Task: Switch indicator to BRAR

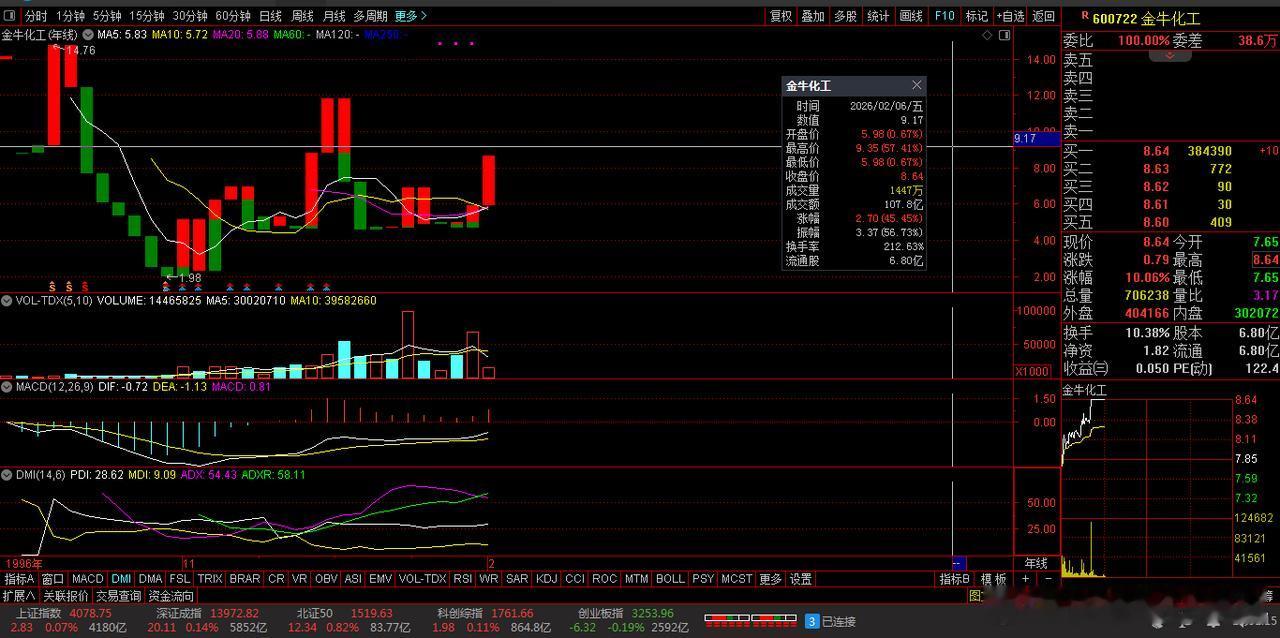Action: tap(245, 579)
